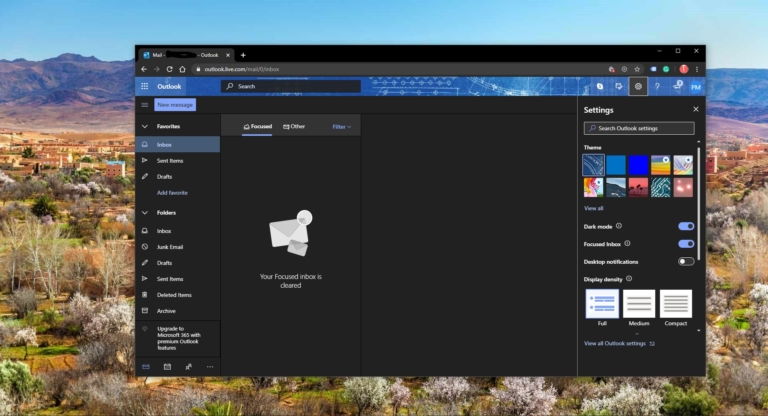Open the Filter dropdown
Image resolution: width=768 pixels, height=416 pixels.
tap(342, 127)
